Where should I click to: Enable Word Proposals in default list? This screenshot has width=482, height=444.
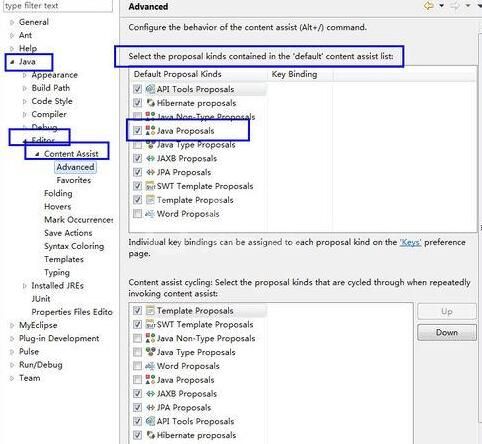pos(137,214)
